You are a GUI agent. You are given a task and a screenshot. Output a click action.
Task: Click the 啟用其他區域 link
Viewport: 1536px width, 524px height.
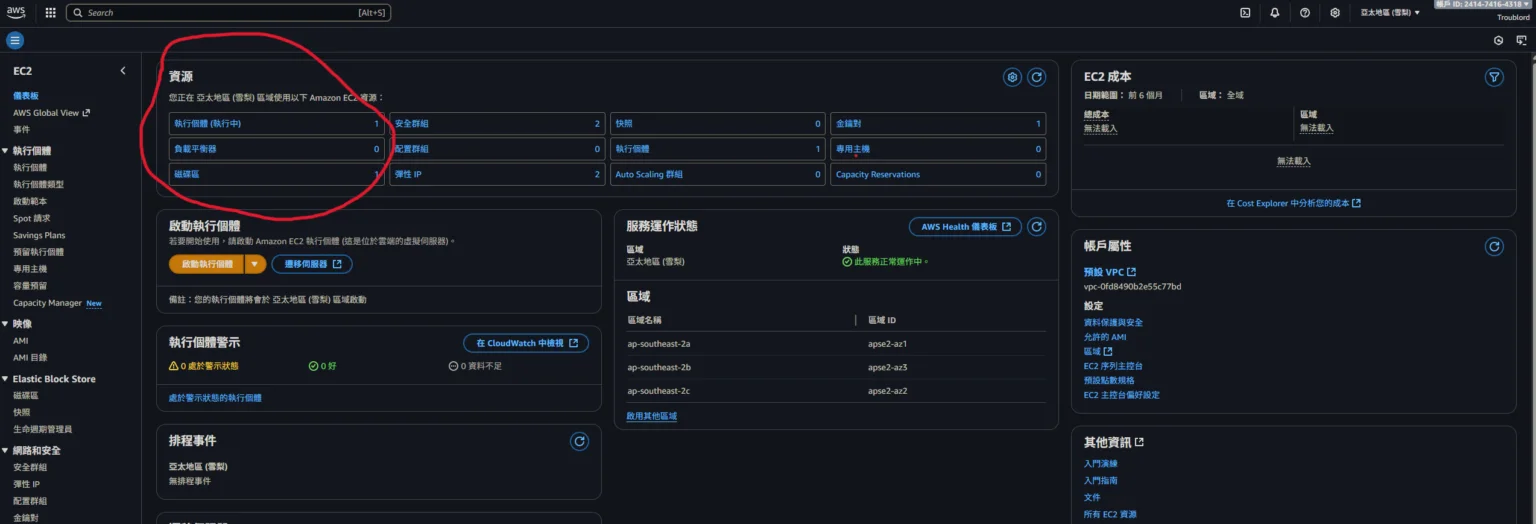[651, 416]
